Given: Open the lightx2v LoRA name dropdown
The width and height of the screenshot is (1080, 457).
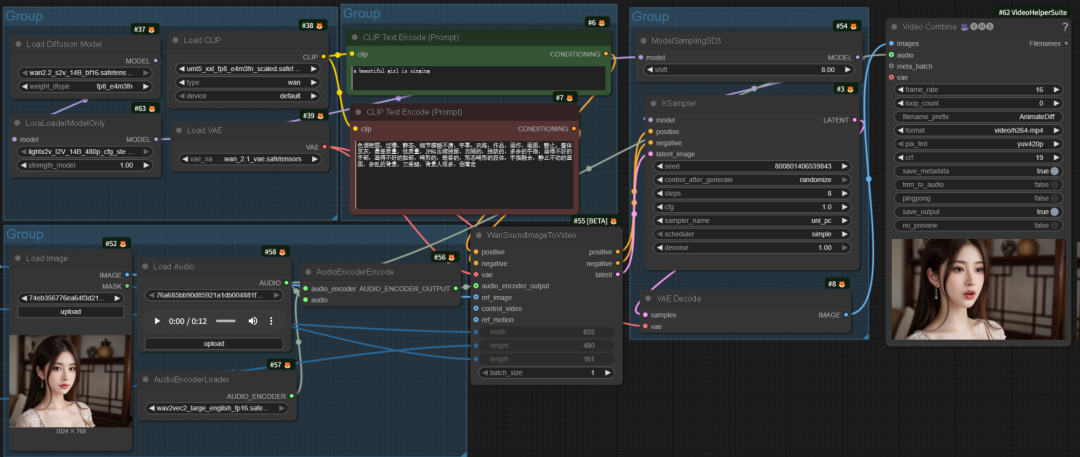Looking at the screenshot, I should [x=85, y=151].
